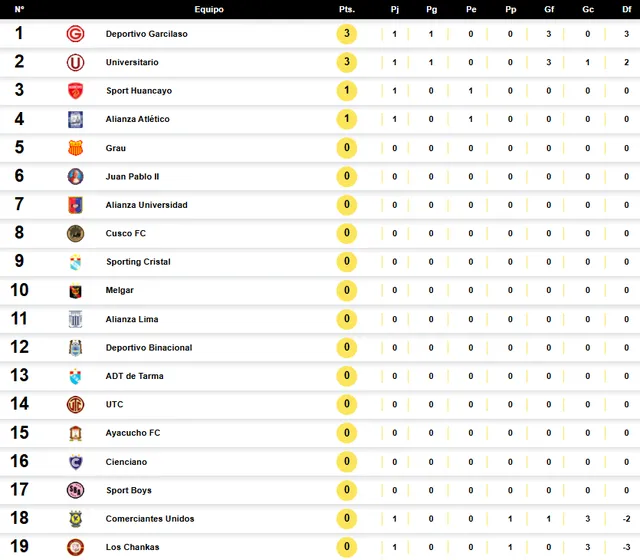Click the Grau striped orange crest

coord(76,148)
